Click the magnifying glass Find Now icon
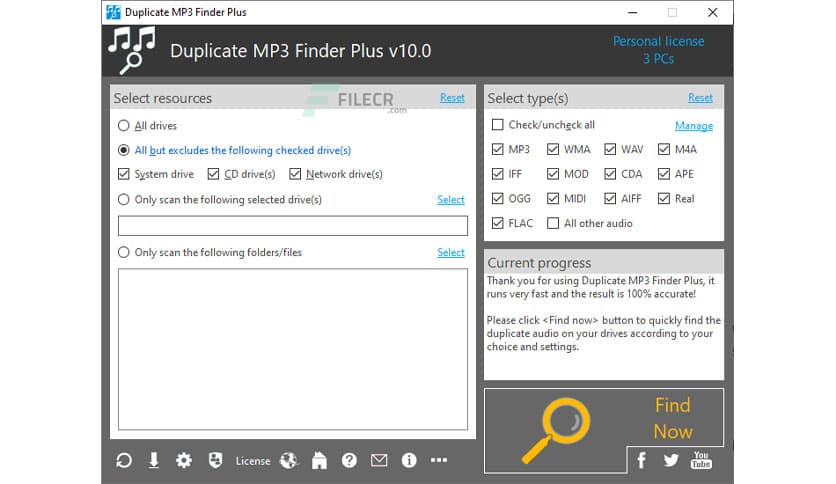836x484 pixels. (556, 430)
